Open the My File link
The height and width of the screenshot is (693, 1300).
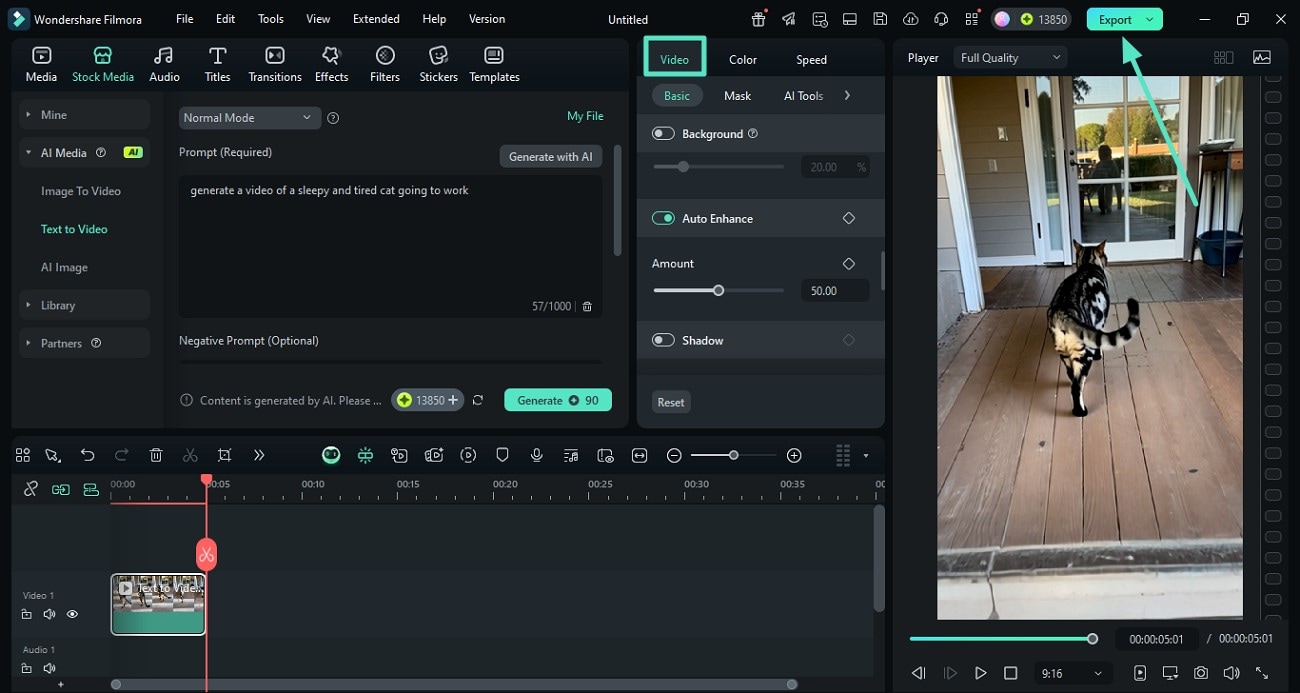tap(585, 116)
